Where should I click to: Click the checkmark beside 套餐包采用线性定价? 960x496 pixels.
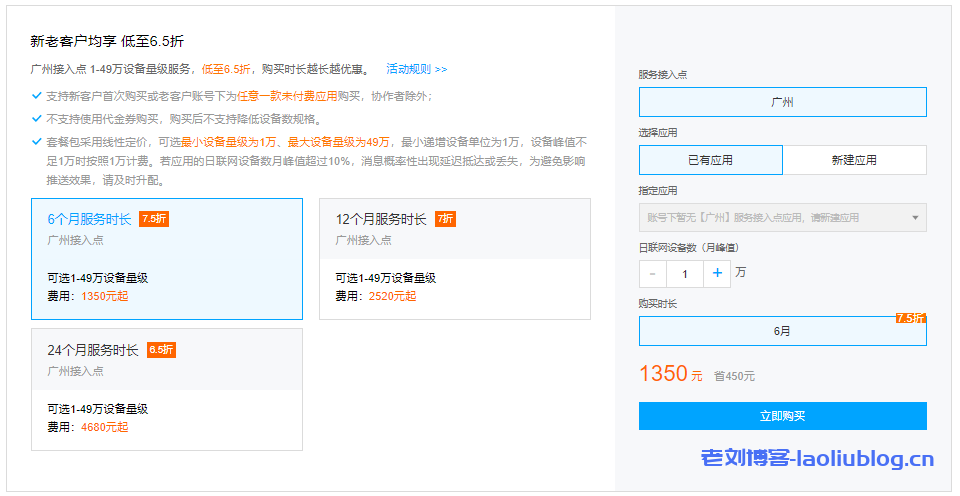pos(37,142)
